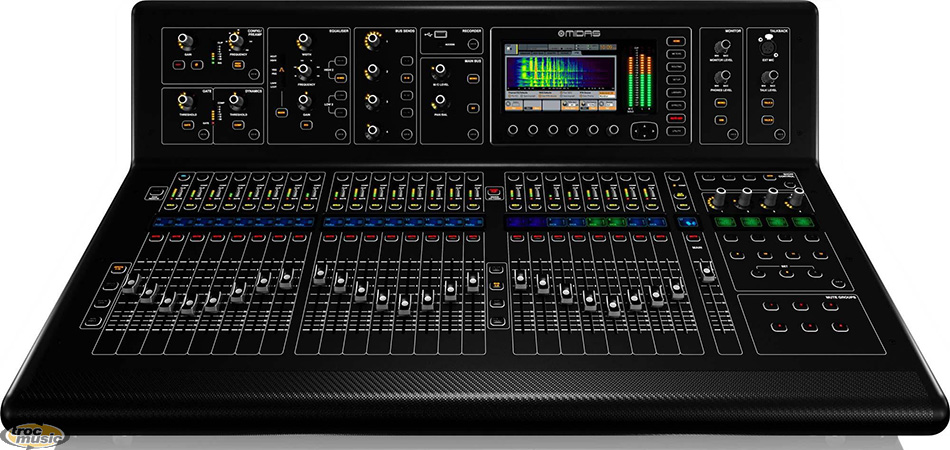The image size is (950, 450).
Task: Open the Setup screen button
Action: [674, 79]
